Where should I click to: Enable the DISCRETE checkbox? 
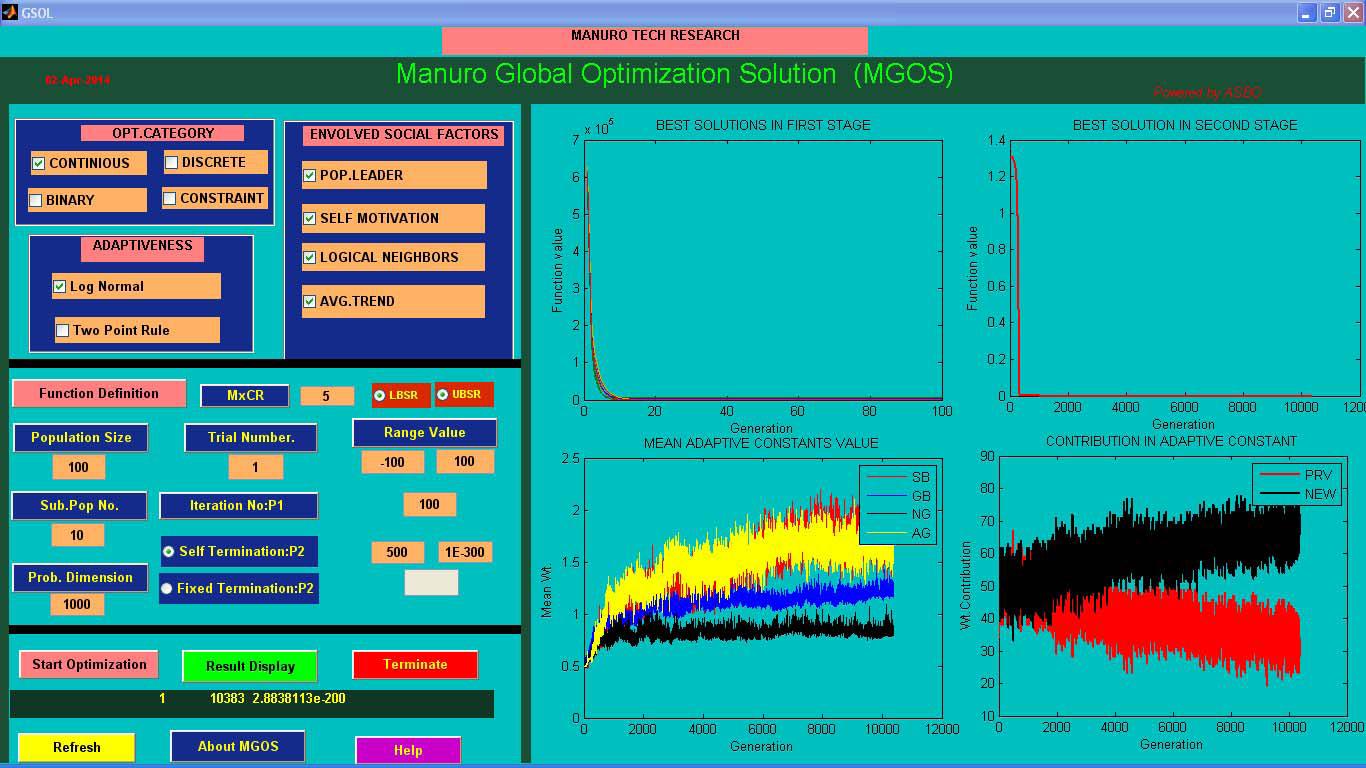(x=171, y=162)
